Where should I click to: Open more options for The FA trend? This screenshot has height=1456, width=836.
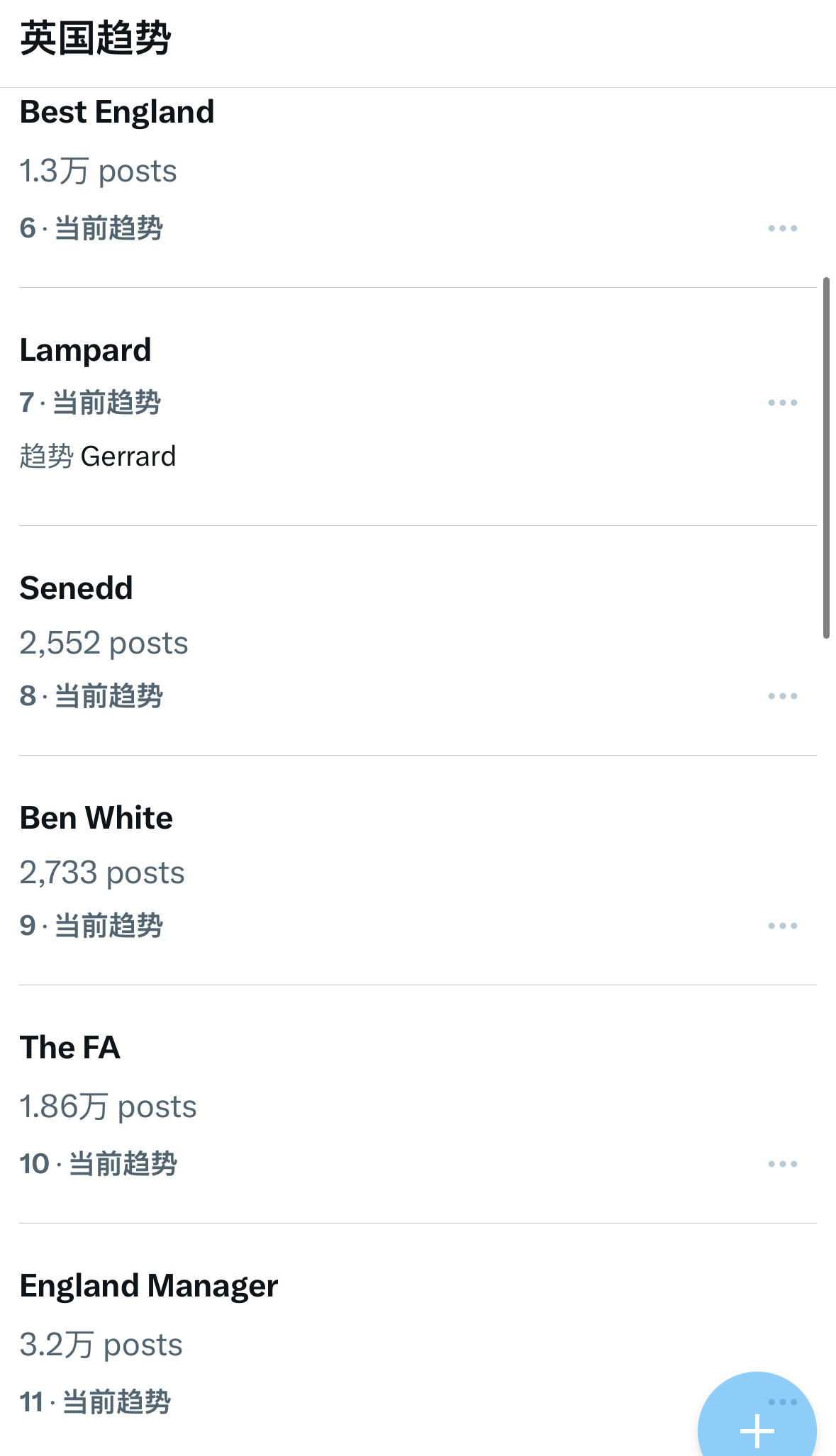(783, 1164)
